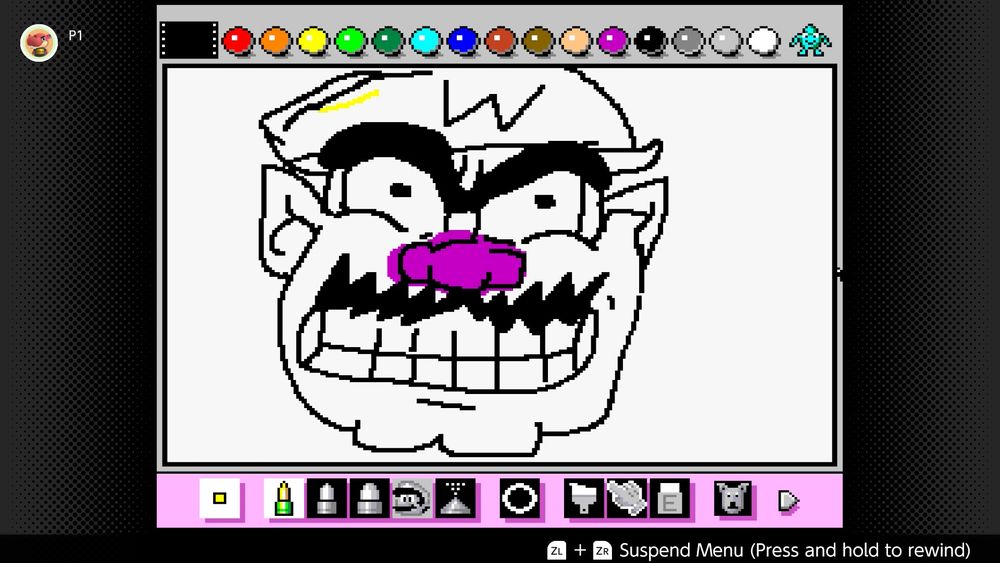Select the dark green paint color
1000x563 pixels.
388,41
